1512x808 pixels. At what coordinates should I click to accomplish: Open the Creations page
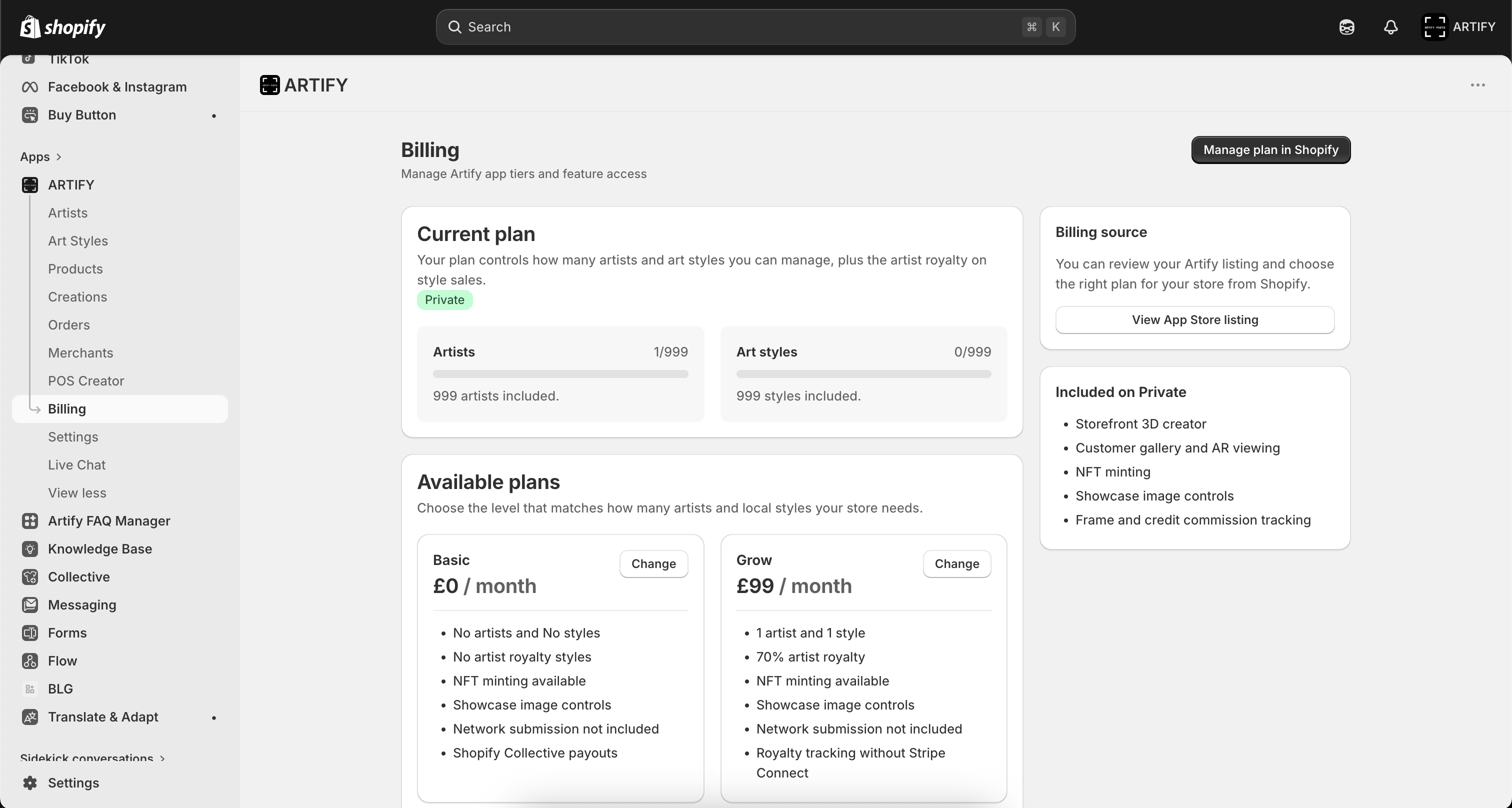tap(77, 297)
